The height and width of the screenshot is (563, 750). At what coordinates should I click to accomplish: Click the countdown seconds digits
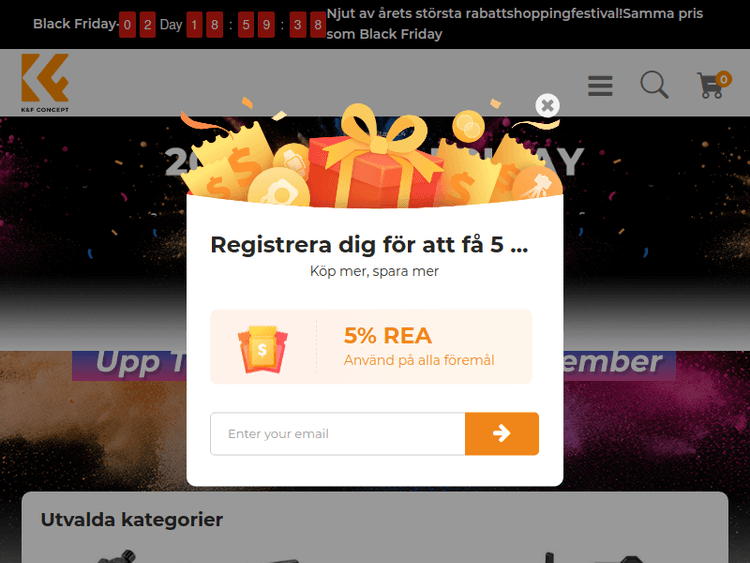click(x=307, y=24)
